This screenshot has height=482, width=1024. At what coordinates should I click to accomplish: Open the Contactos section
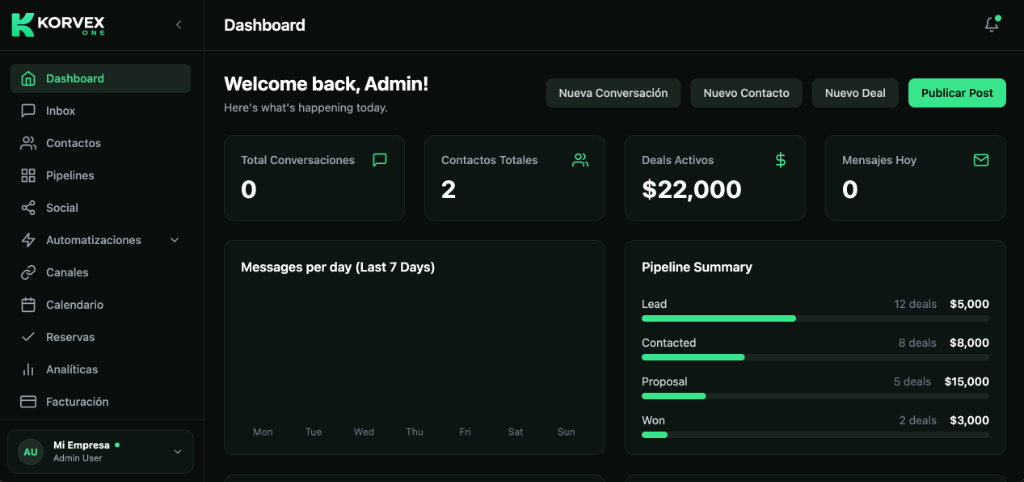click(x=101, y=143)
